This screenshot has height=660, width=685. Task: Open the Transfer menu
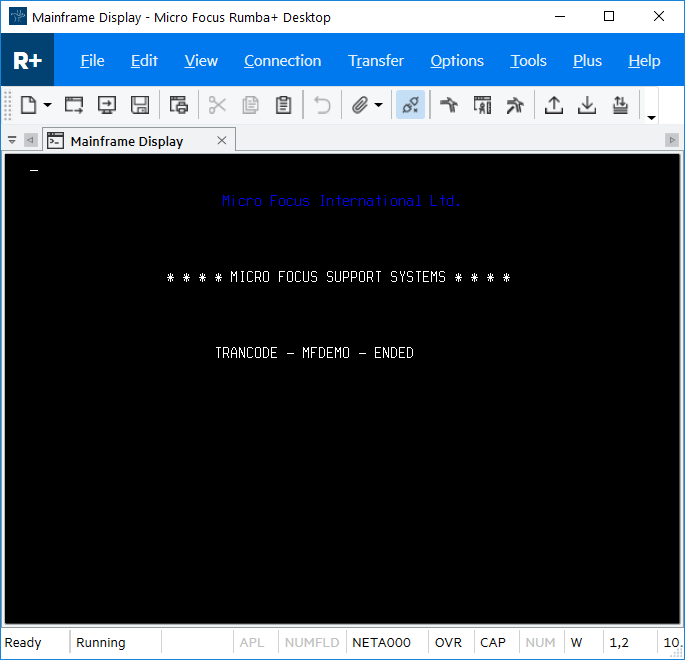[376, 61]
